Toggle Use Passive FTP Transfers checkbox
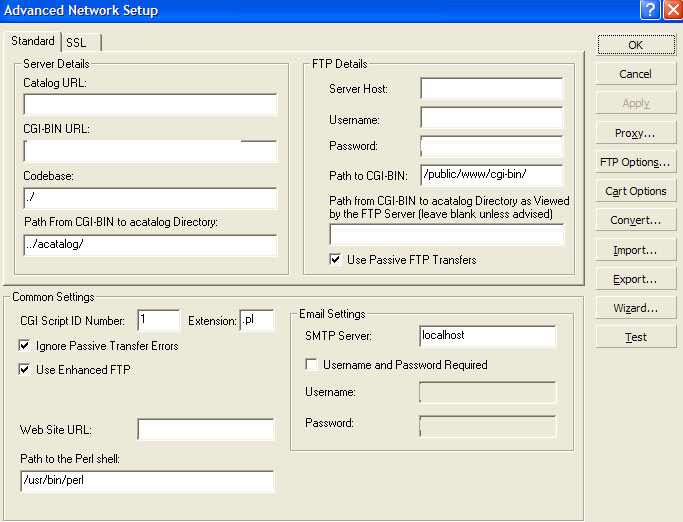 point(337,260)
